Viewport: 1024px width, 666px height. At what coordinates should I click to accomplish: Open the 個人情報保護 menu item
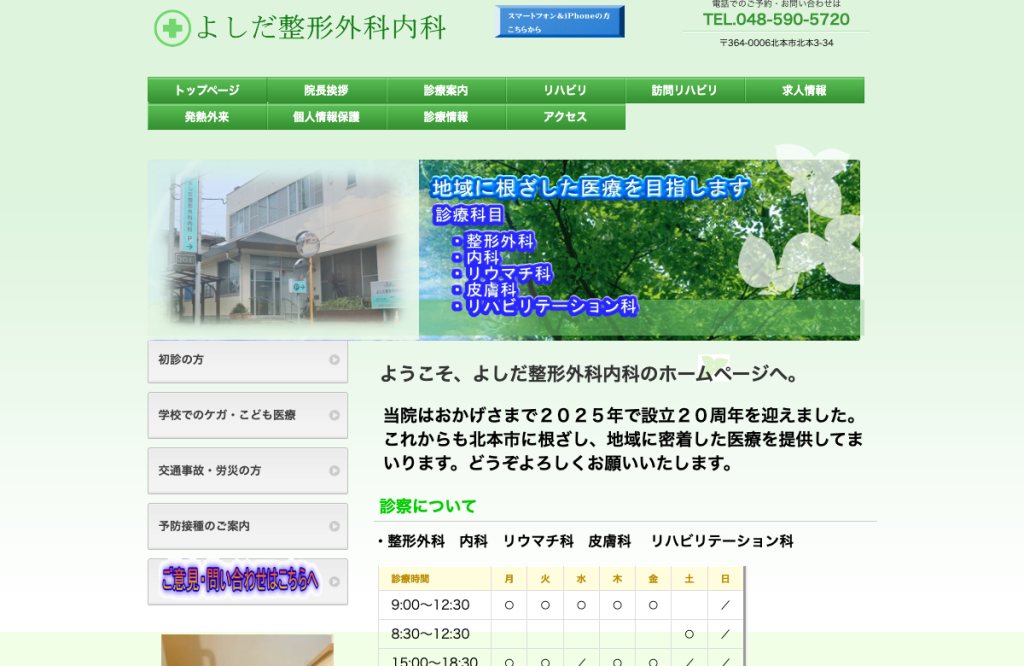click(327, 117)
